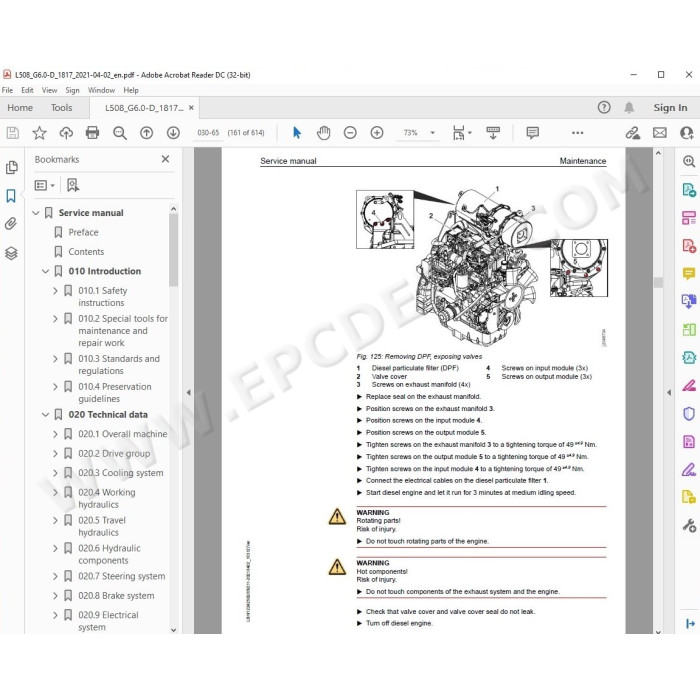Open the Find text magnifier tool
The image size is (700, 700).
120,133
